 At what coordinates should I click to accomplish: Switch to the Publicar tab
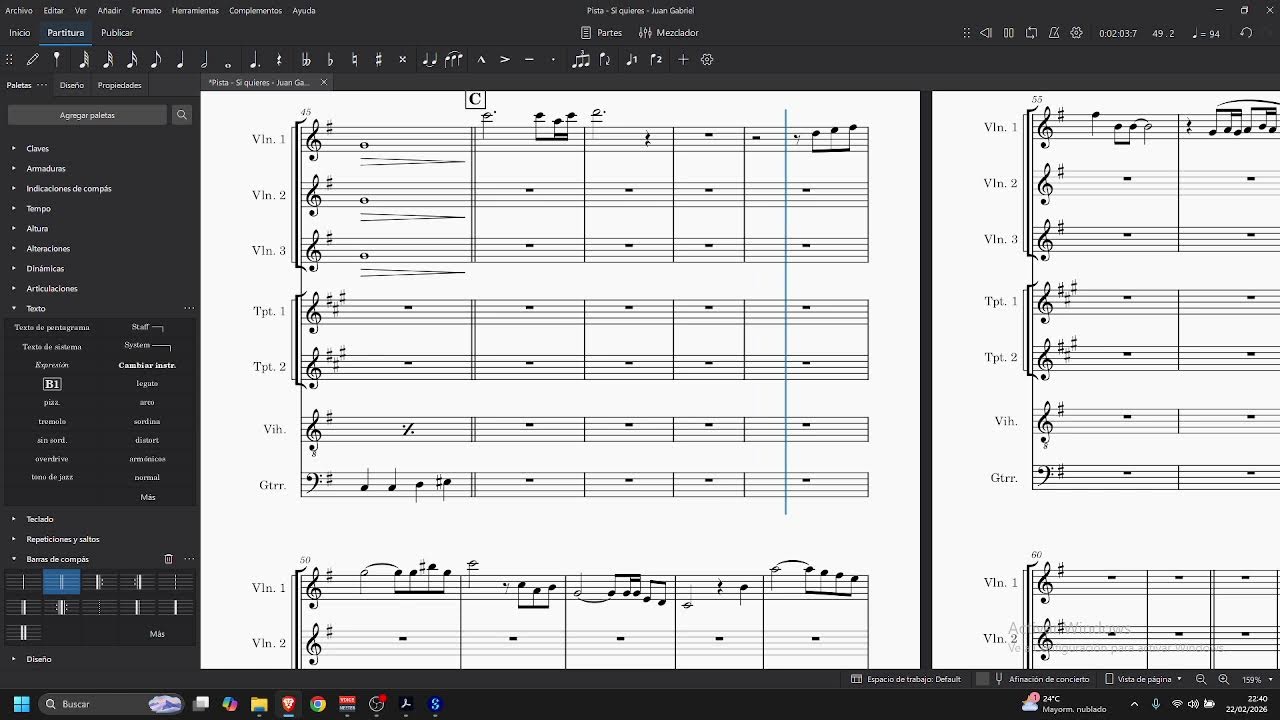(x=117, y=33)
